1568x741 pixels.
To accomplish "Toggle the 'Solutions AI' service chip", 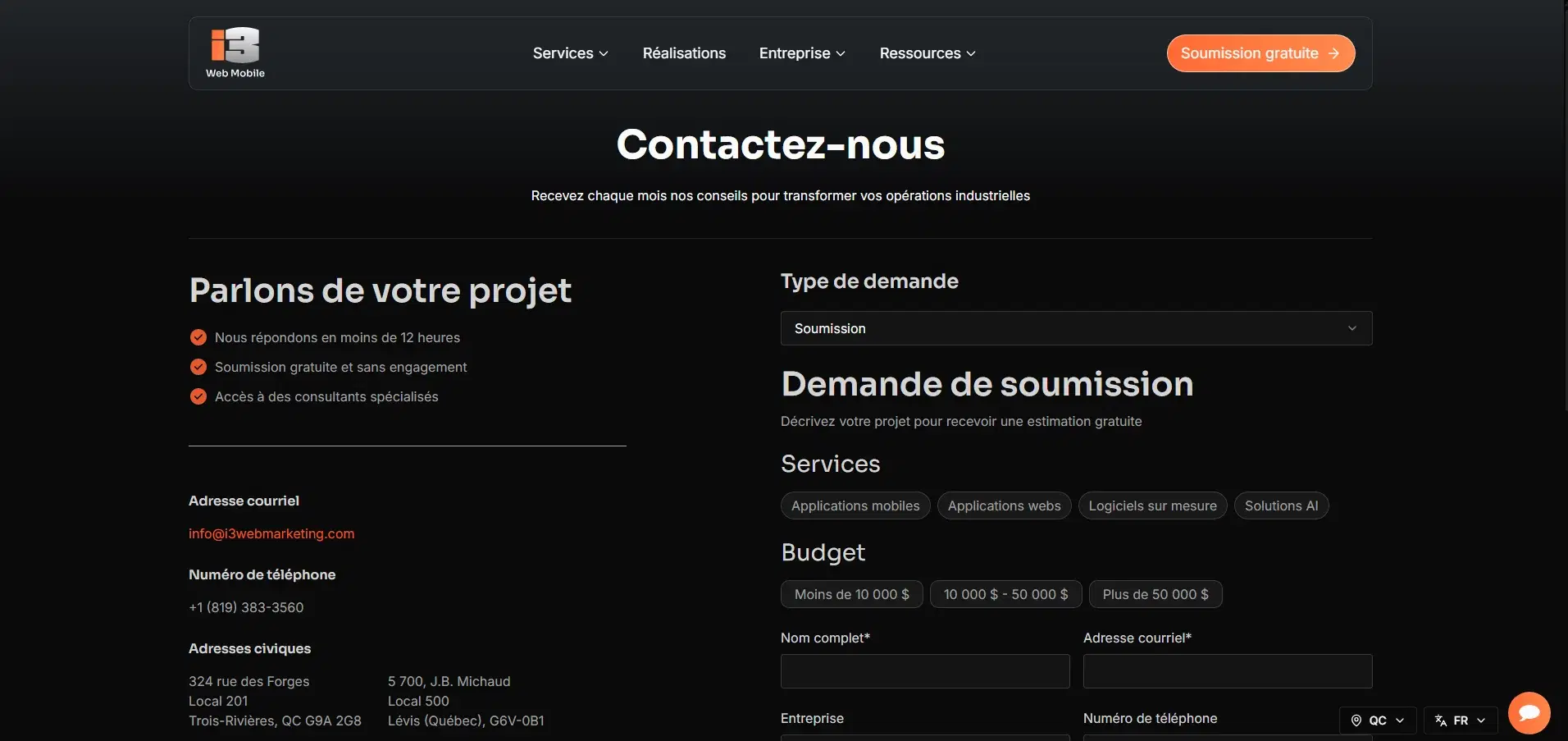I will [1282, 505].
